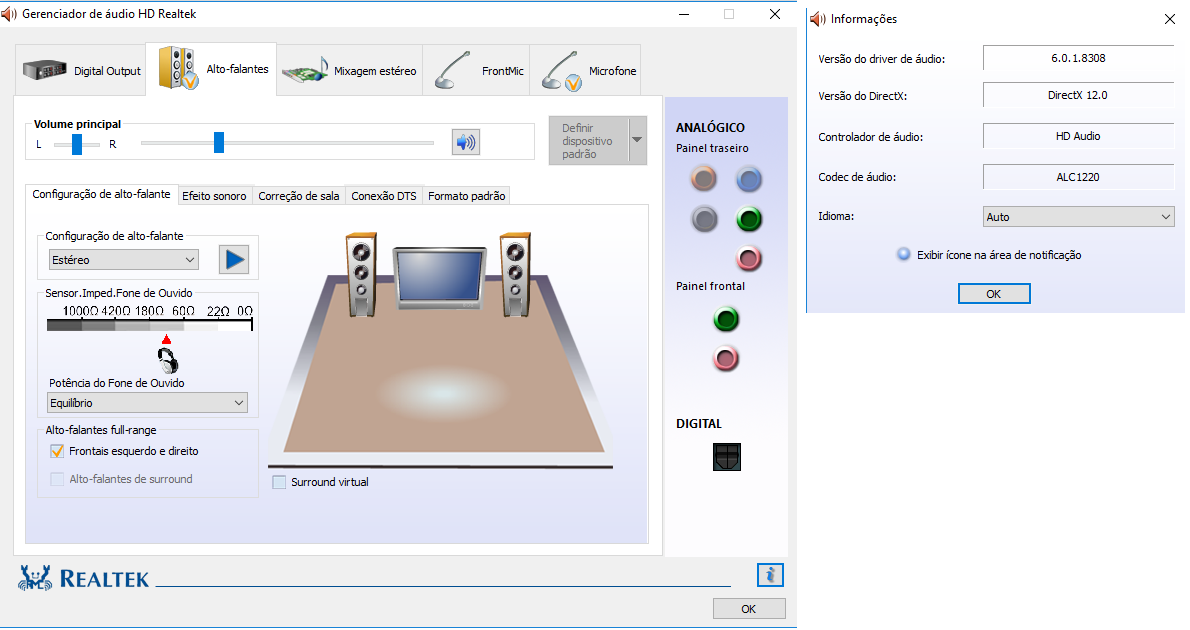Screen dimensions: 1190x630
Task: Click the left front speaker in the room
Action: [x=361, y=274]
